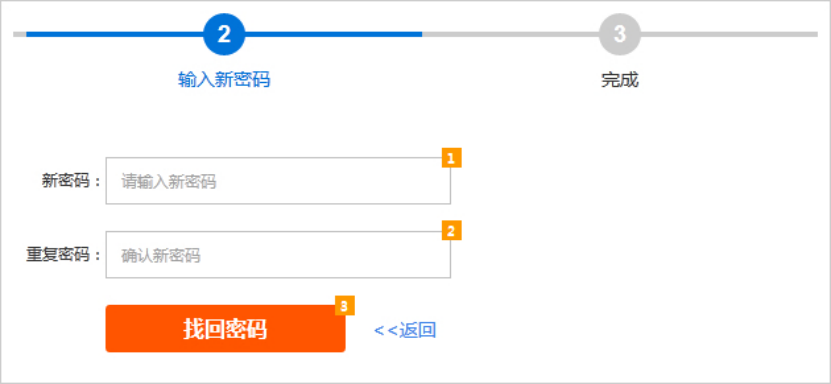The image size is (831, 384).
Task: Click the 请输入新密码 placeholder text
Action: 169,182
